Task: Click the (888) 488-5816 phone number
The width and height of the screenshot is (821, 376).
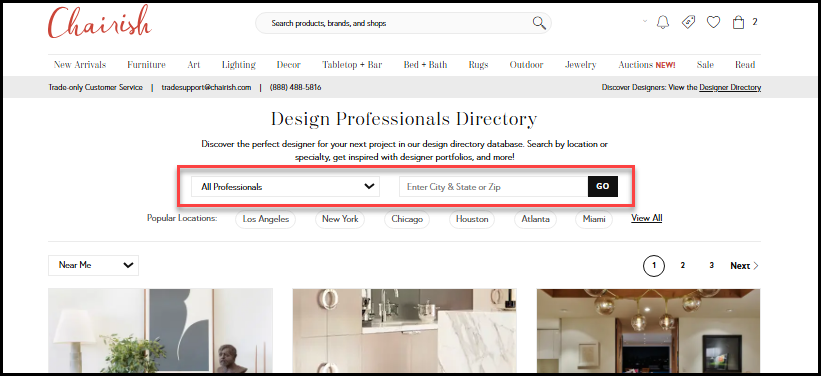Action: pyautogui.click(x=295, y=87)
